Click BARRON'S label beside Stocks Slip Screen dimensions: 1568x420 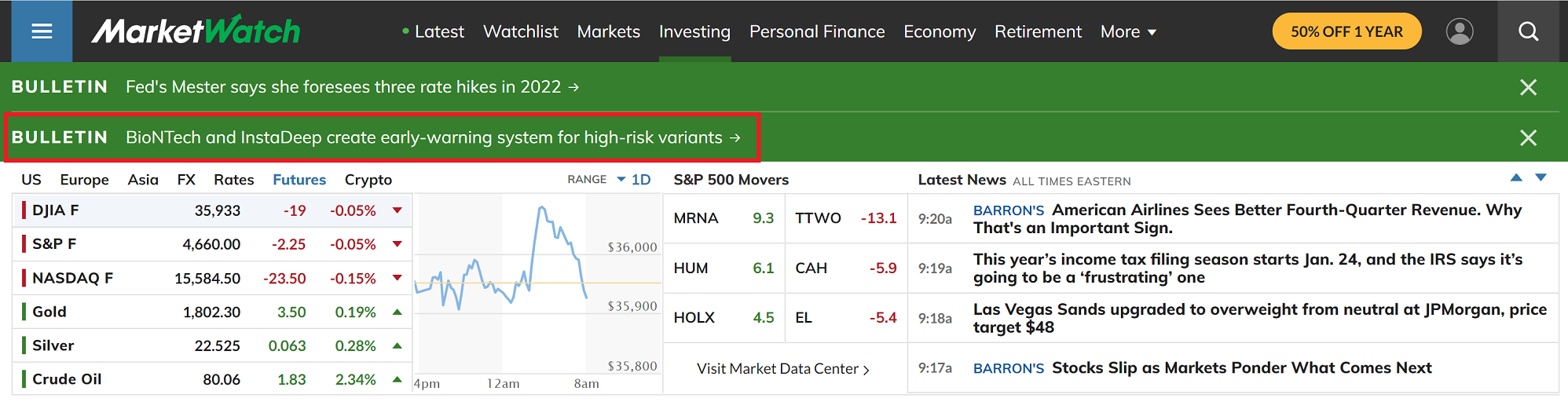click(1009, 368)
